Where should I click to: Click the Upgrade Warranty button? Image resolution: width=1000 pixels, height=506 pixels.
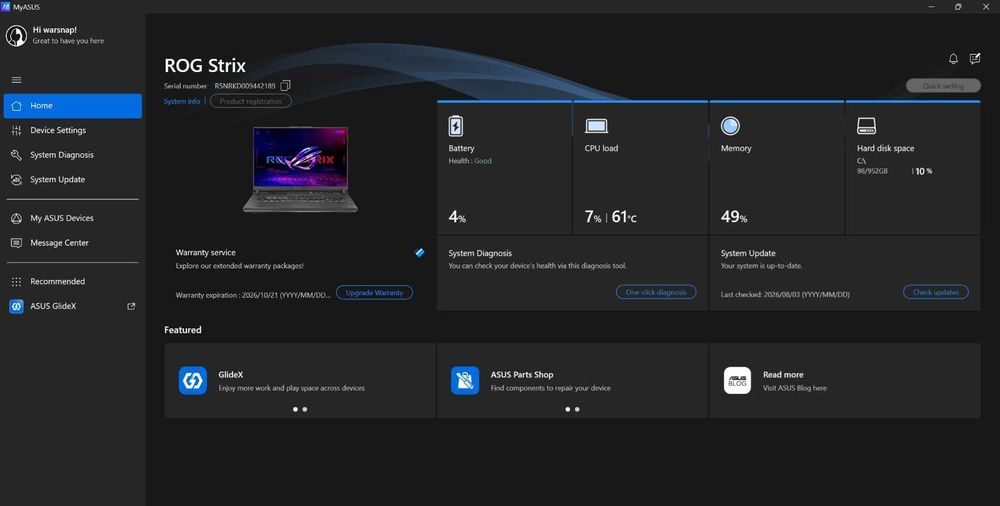pyautogui.click(x=374, y=293)
